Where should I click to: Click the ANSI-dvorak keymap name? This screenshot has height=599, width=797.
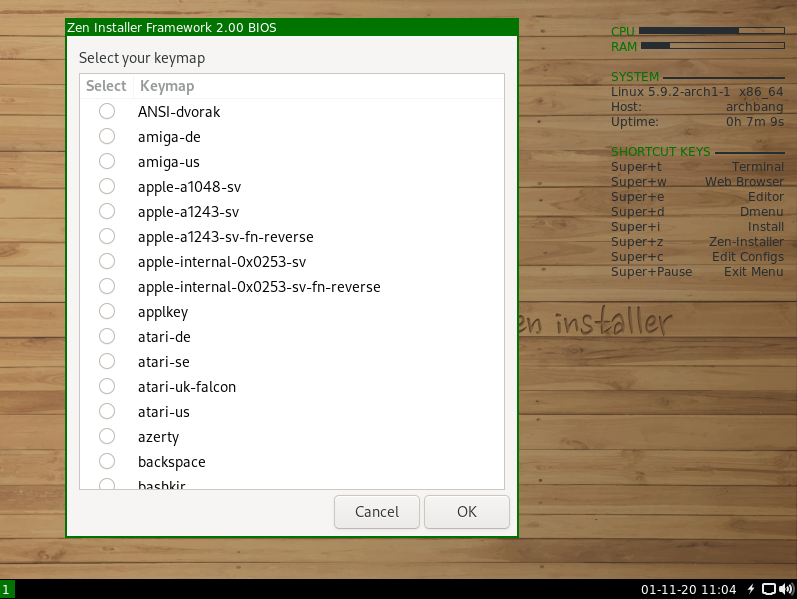(179, 112)
